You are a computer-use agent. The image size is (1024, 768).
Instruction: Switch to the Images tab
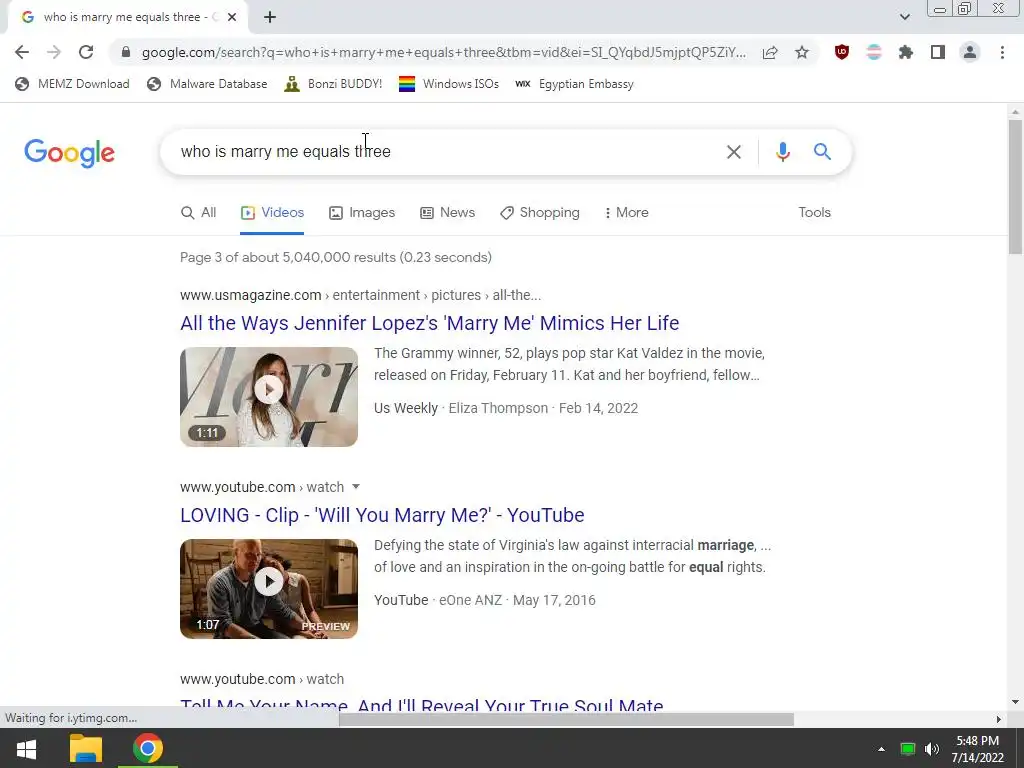tap(362, 213)
